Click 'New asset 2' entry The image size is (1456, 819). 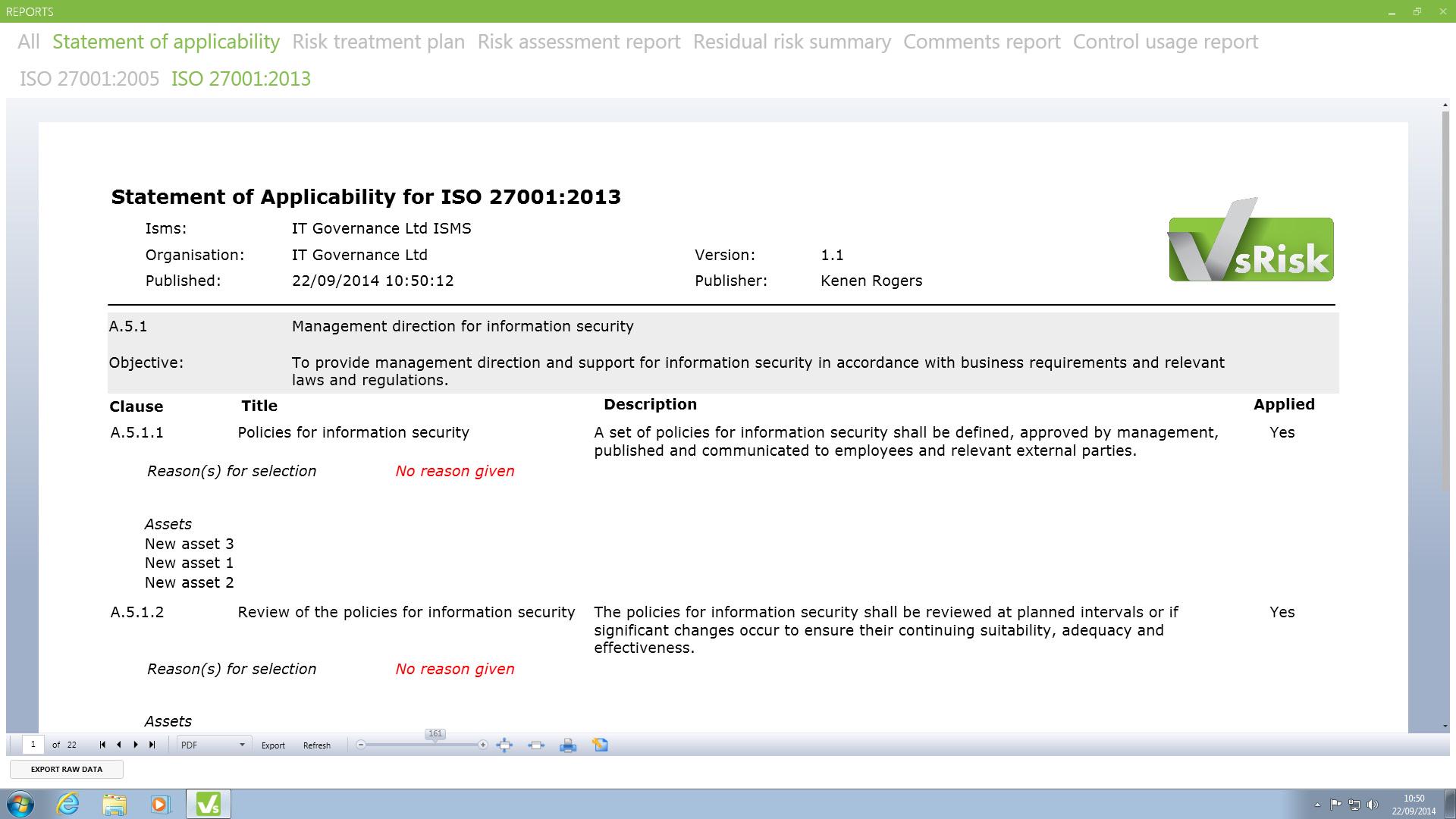click(x=190, y=583)
